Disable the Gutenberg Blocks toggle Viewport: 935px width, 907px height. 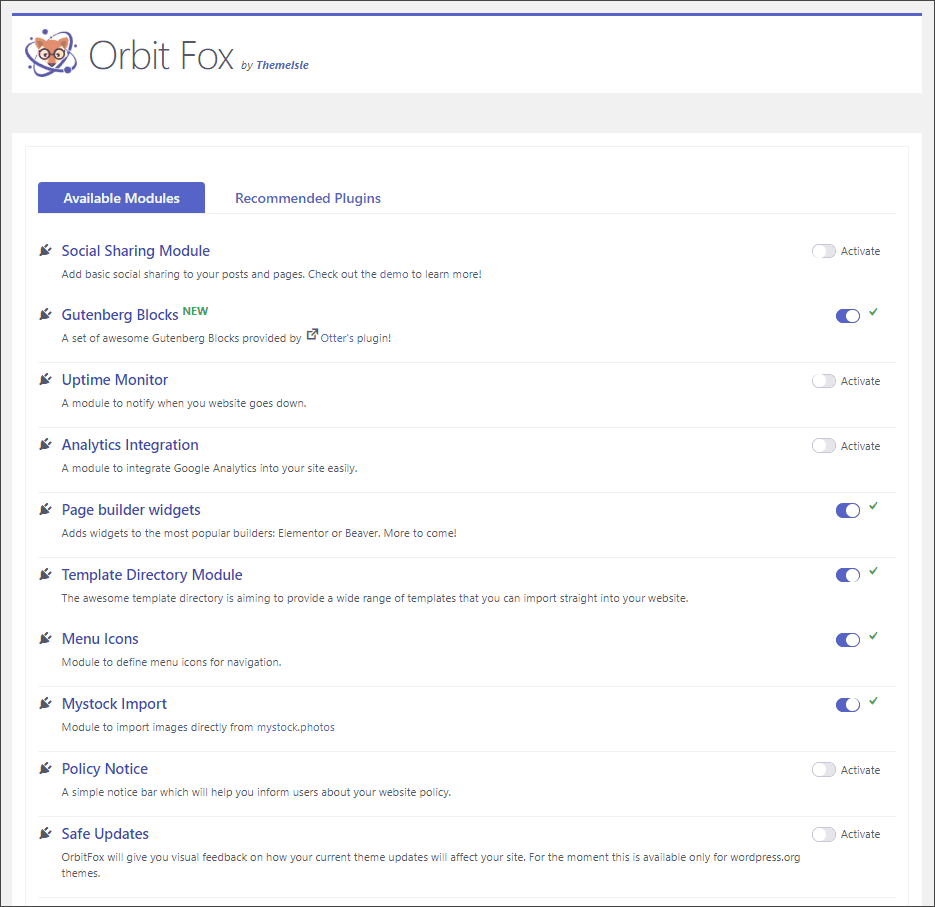click(848, 316)
